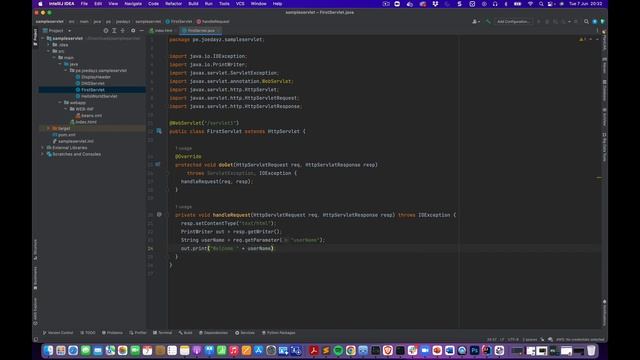
Task: Toggle the Python Packages tool window
Action: pyautogui.click(x=279, y=333)
